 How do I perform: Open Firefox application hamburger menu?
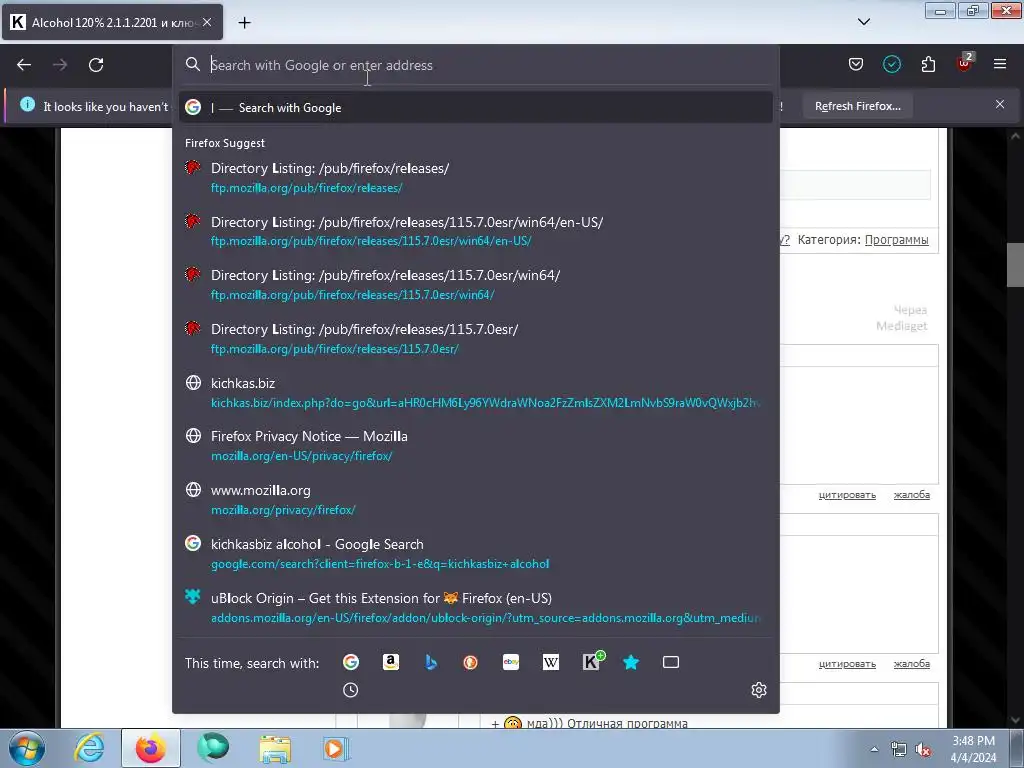coord(1000,64)
